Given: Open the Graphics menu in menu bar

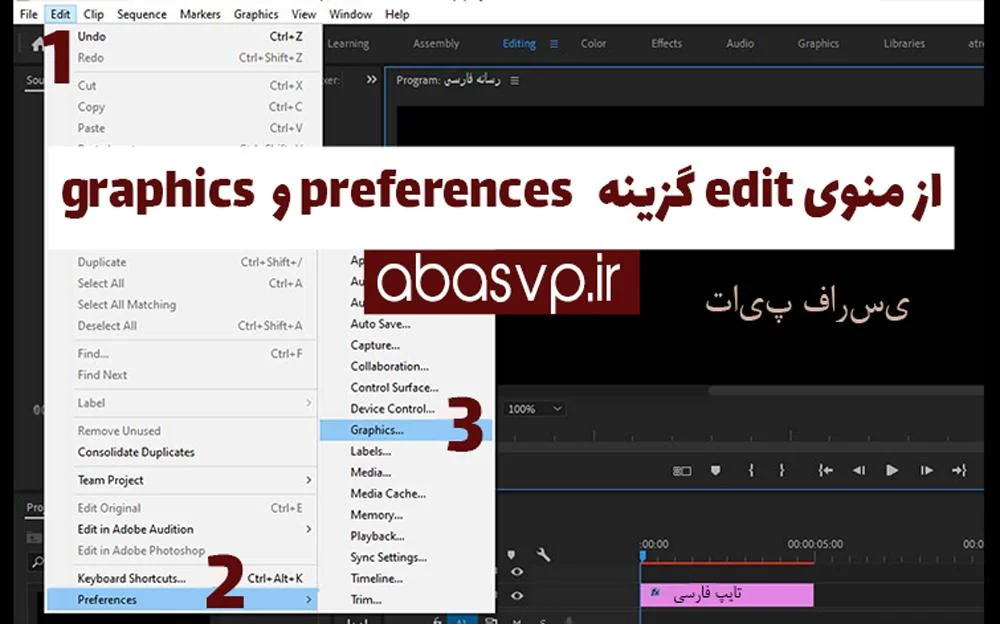Looking at the screenshot, I should pyautogui.click(x=256, y=14).
